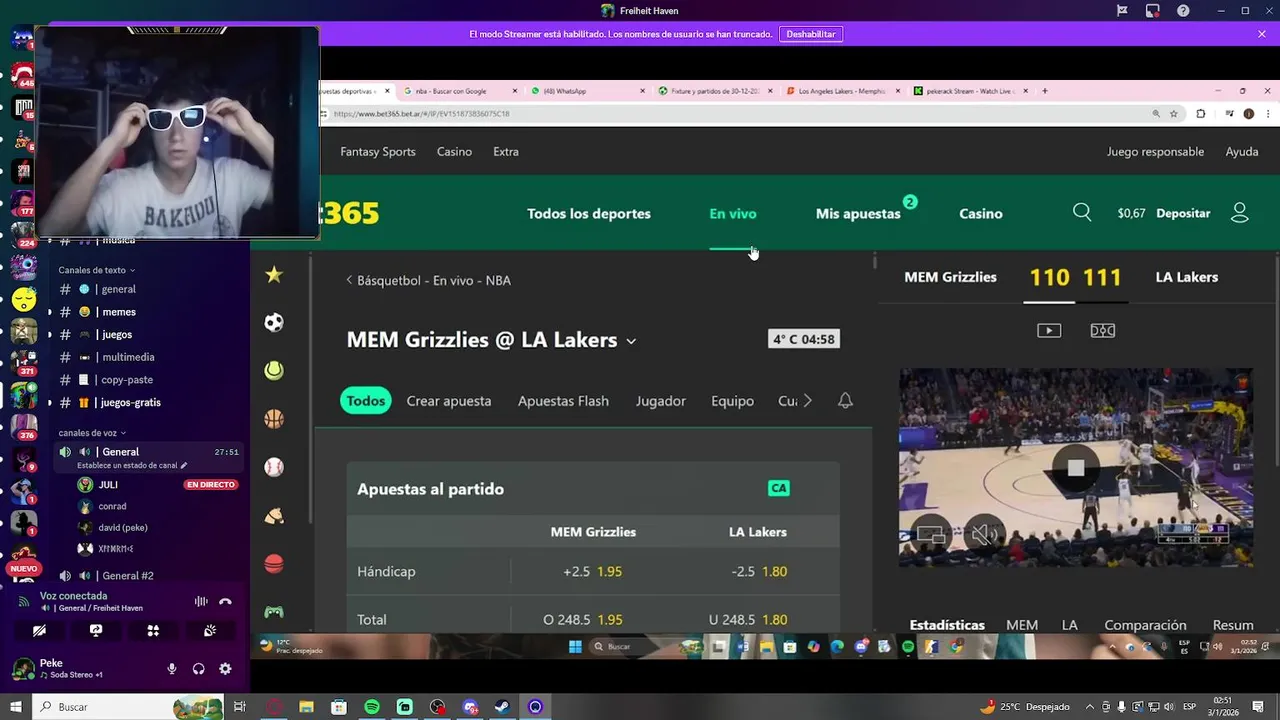Viewport: 1280px width, 720px height.
Task: Open a new Chrome tab with plus
Action: [1045, 91]
